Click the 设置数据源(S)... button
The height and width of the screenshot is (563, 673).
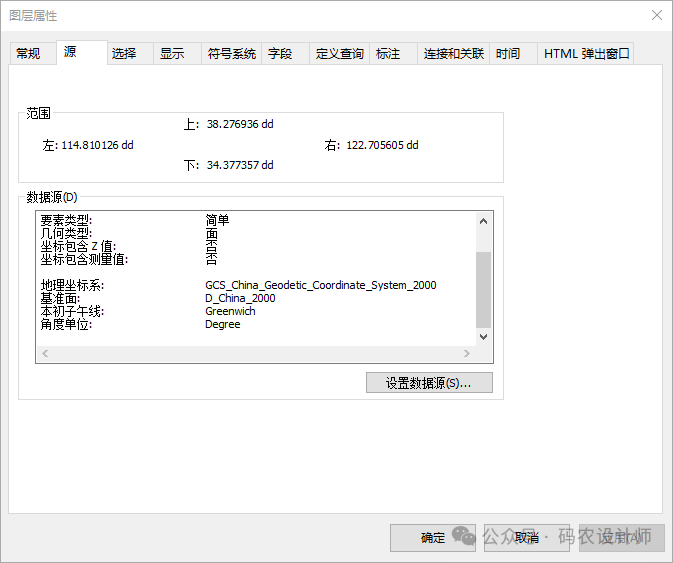429,383
